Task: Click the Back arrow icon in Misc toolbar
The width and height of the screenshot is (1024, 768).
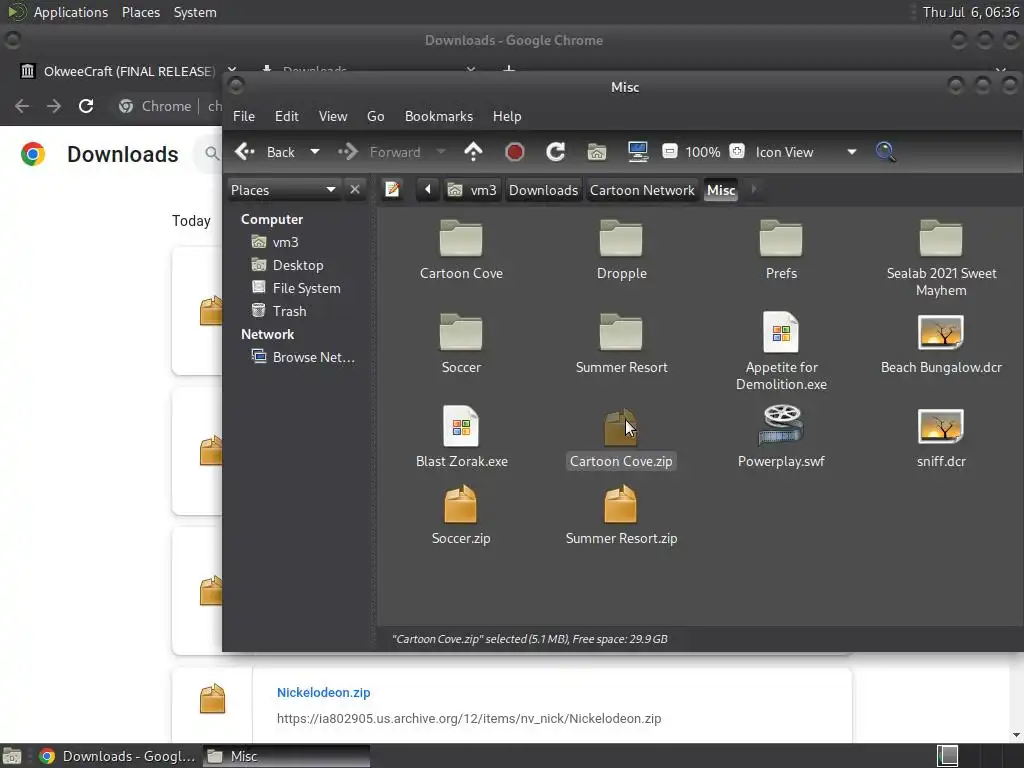Action: tap(246, 152)
